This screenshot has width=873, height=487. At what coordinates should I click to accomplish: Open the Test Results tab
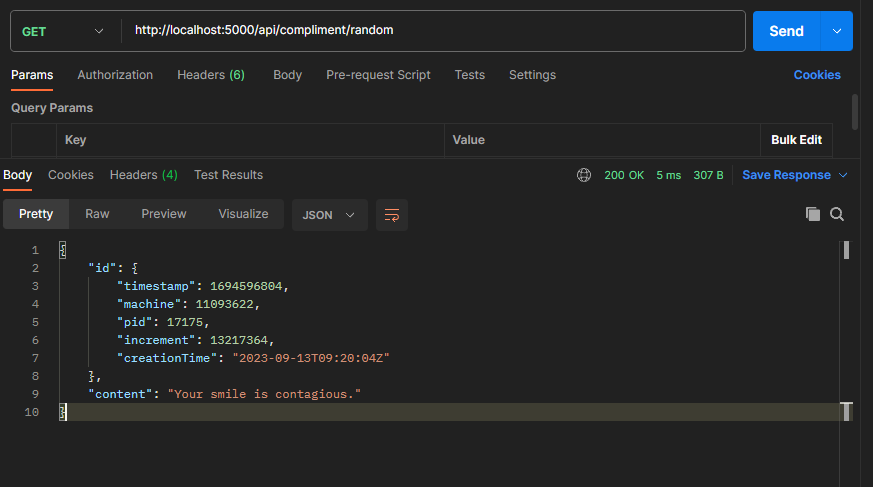228,175
